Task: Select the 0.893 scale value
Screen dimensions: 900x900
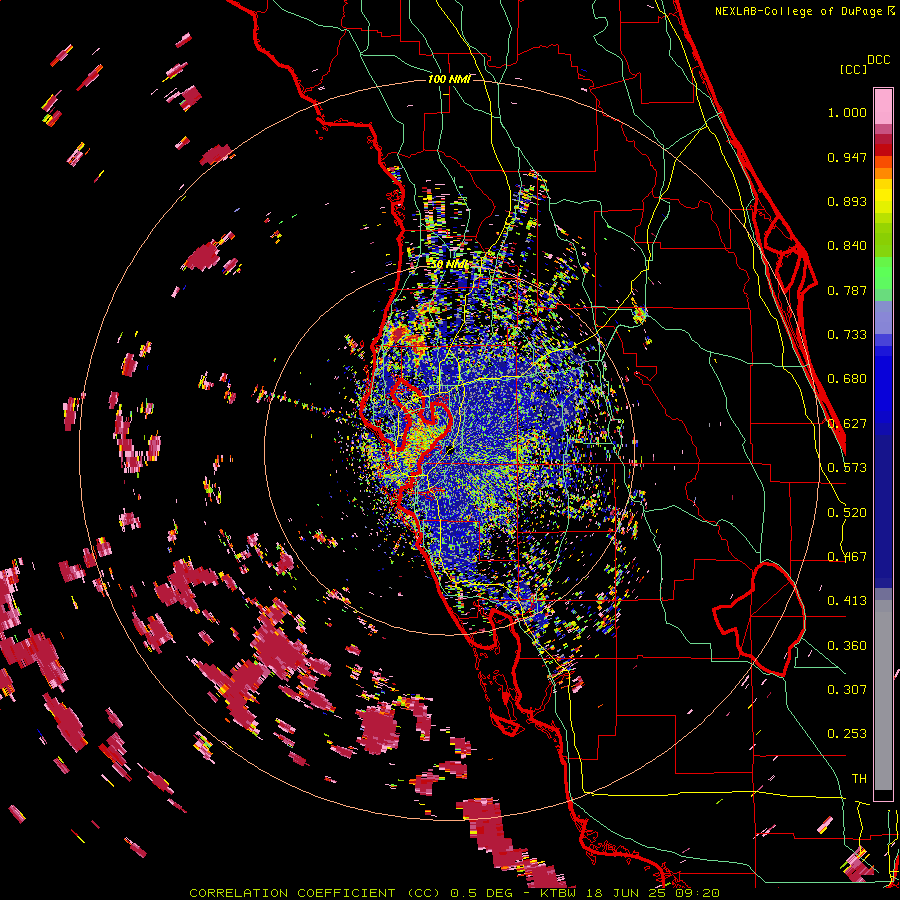Action: 847,201
